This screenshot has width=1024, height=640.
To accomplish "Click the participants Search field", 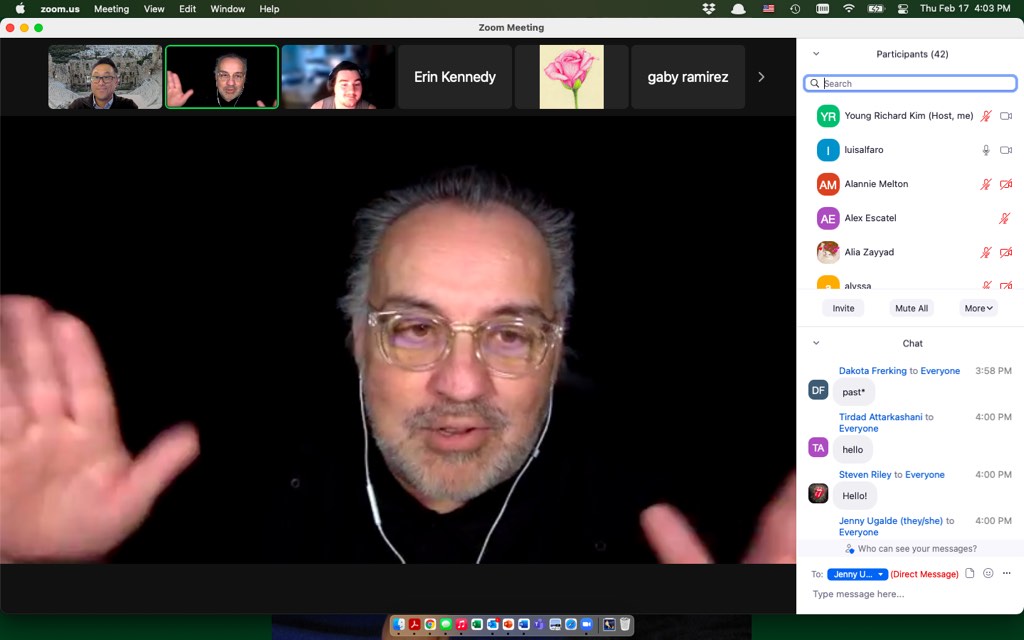I will click(x=911, y=84).
